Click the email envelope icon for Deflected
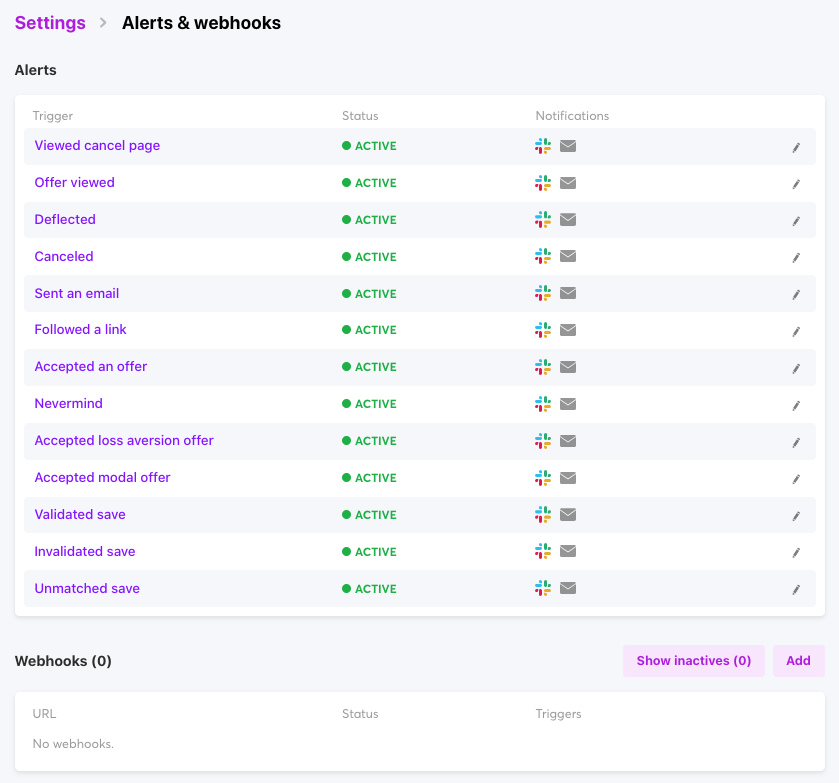Image resolution: width=839 pixels, height=783 pixels. pos(568,220)
